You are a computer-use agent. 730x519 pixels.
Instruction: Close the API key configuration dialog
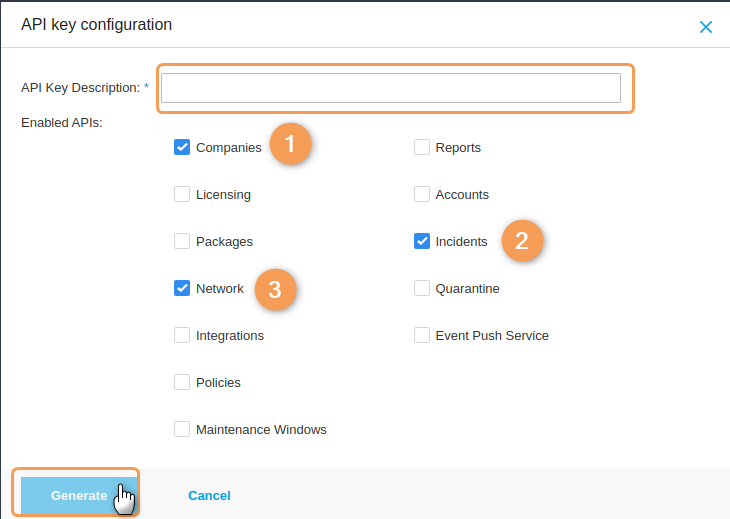tap(706, 27)
